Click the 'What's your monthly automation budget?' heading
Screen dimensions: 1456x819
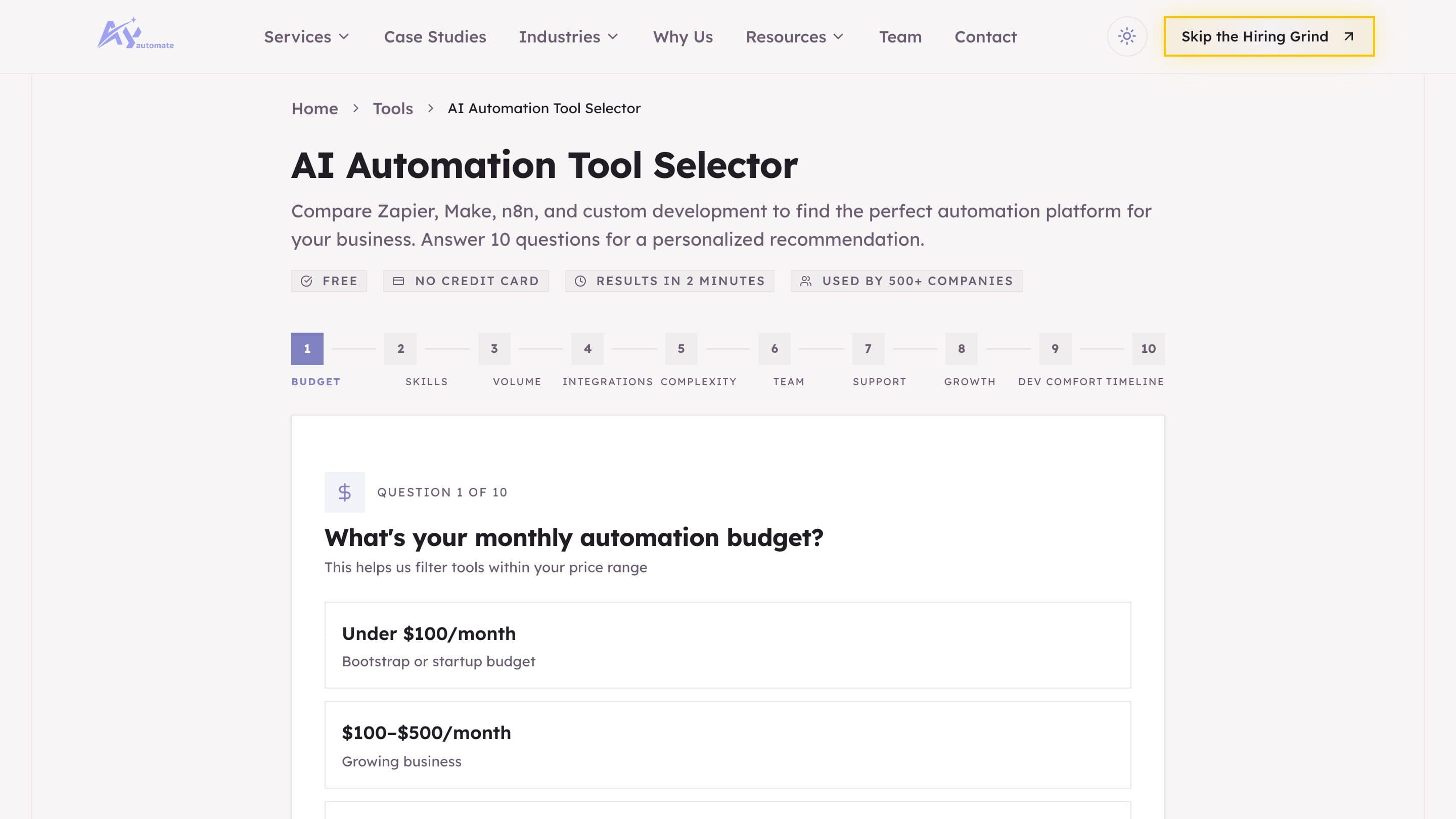tap(574, 537)
